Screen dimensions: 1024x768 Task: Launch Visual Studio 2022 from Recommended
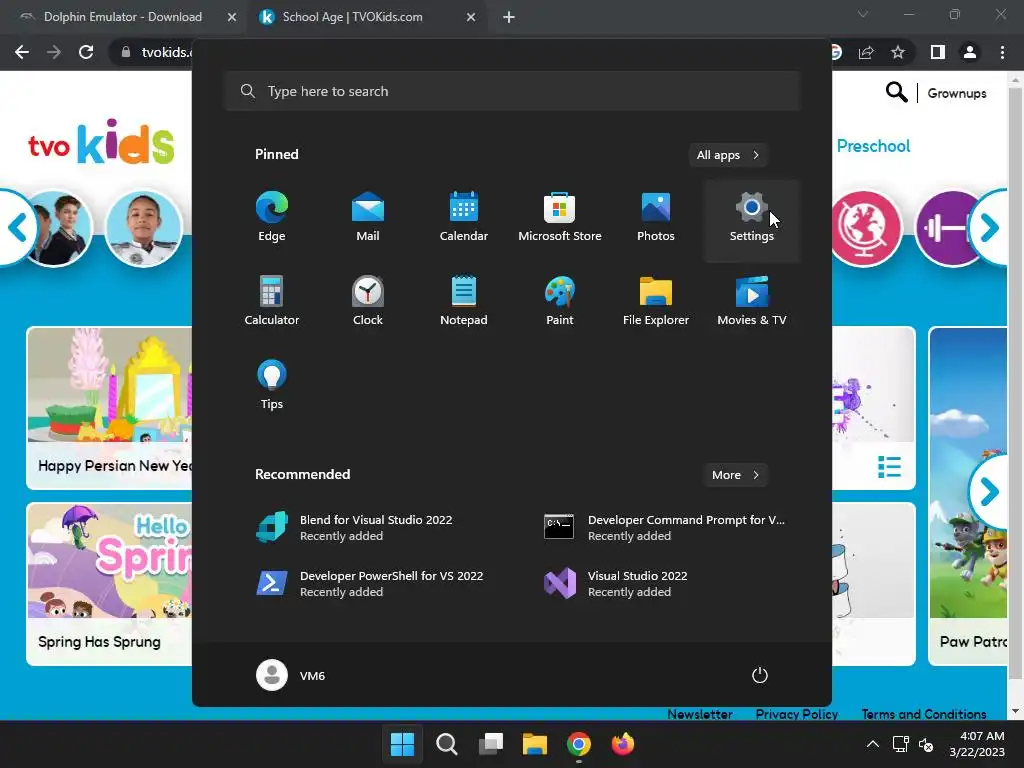(x=666, y=584)
